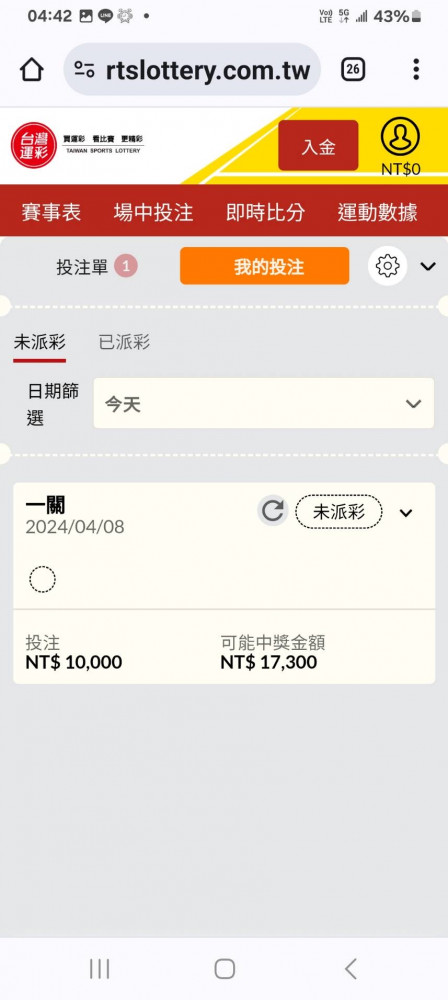The height and width of the screenshot is (1000, 448).
Task: Open the 場中投注 menu
Action: 153,212
